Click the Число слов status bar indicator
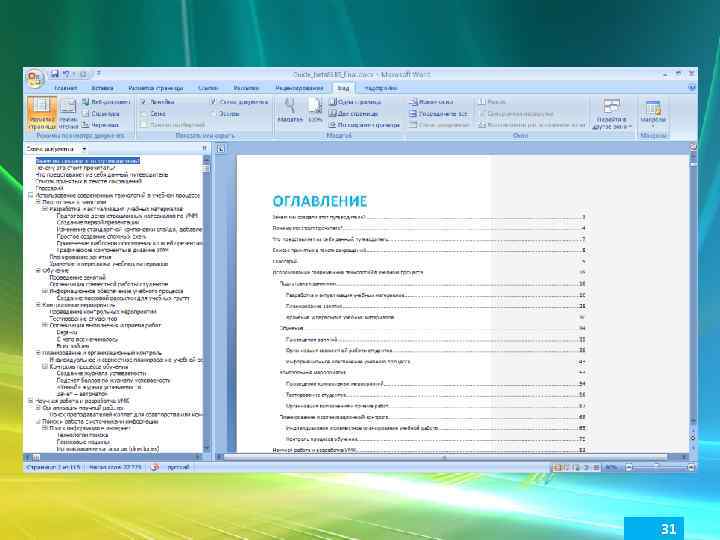This screenshot has height=540, width=720. pyautogui.click(x=115, y=467)
